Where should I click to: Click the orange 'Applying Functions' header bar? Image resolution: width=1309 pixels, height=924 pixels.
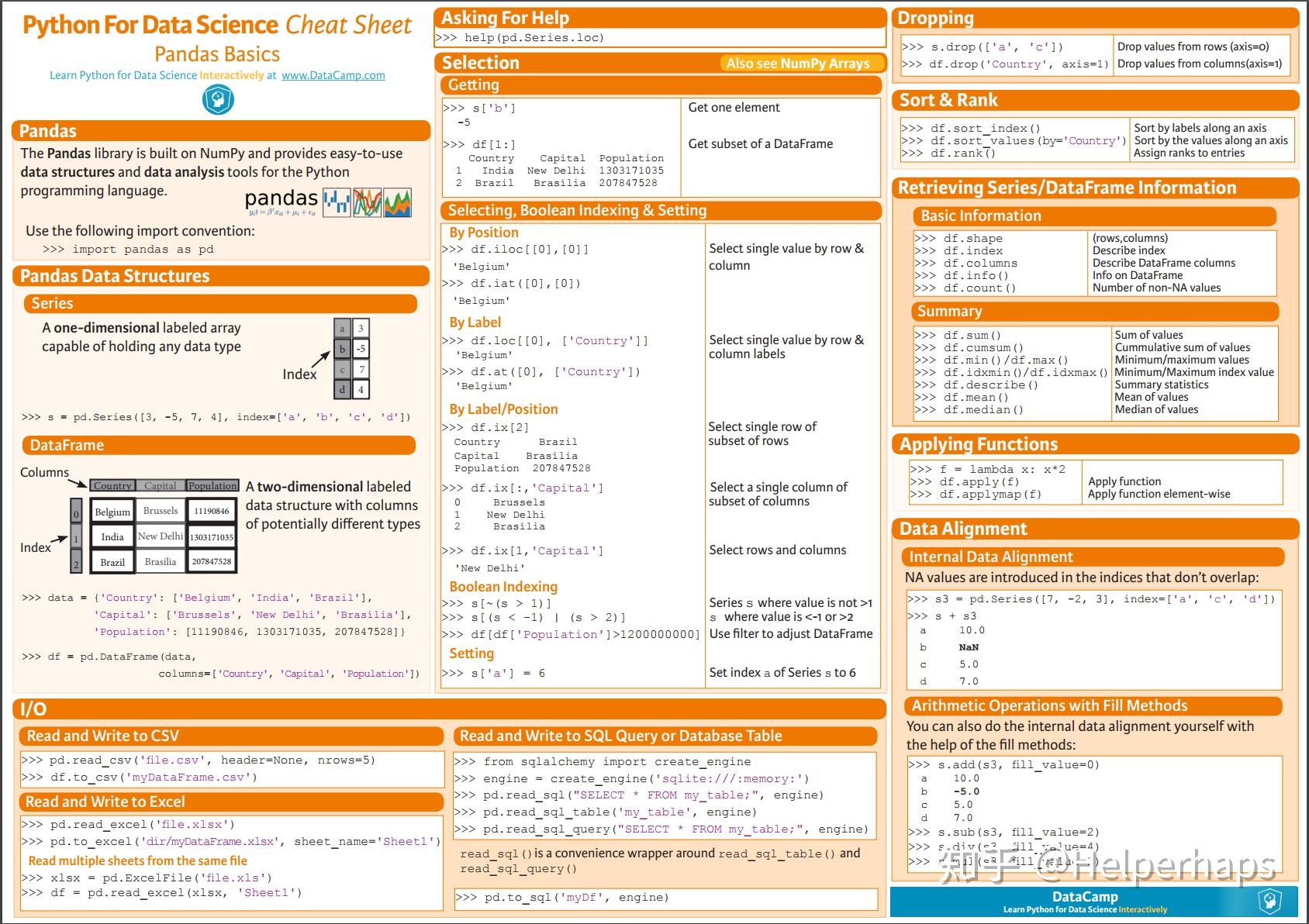978,444
